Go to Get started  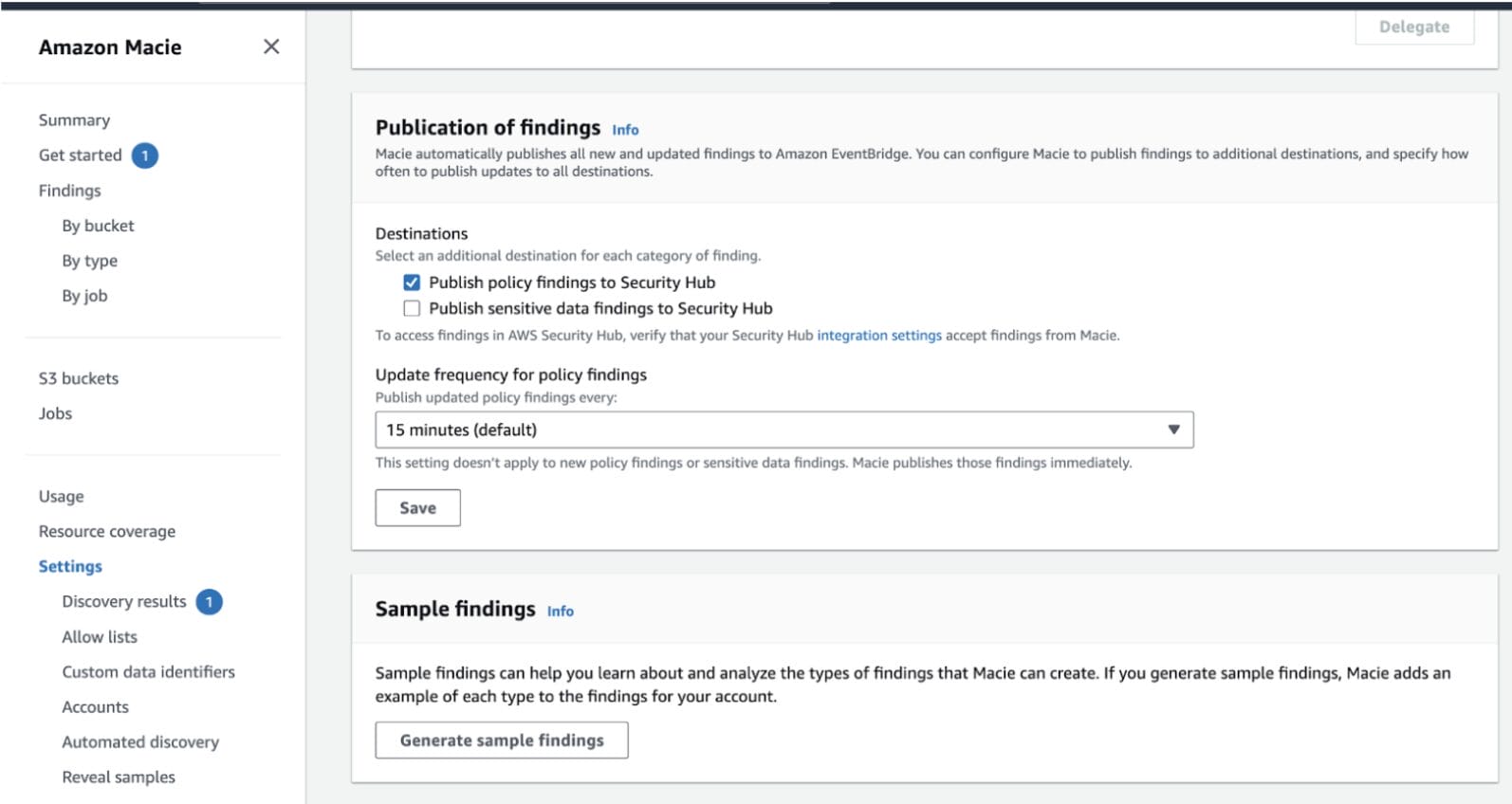tap(81, 155)
